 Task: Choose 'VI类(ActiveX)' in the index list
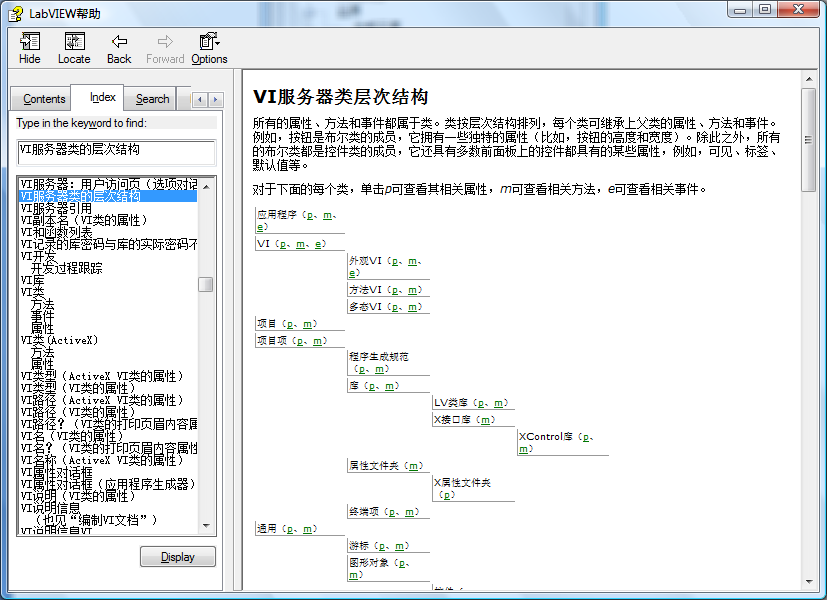pyautogui.click(x=59, y=340)
